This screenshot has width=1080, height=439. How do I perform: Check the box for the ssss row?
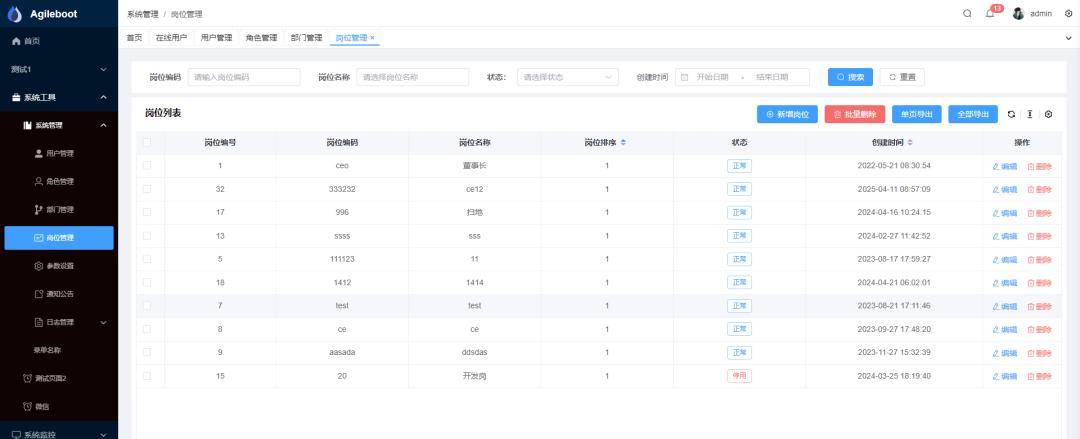(147, 236)
